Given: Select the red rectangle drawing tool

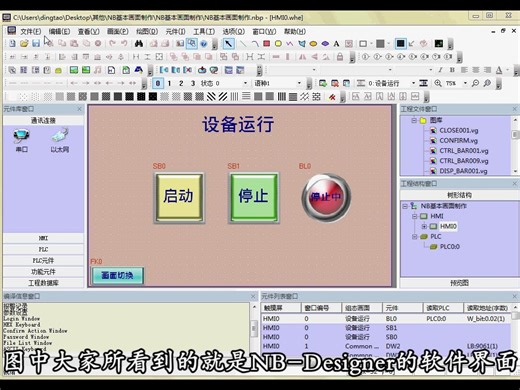Looking at the screenshot, I should (x=266, y=44).
